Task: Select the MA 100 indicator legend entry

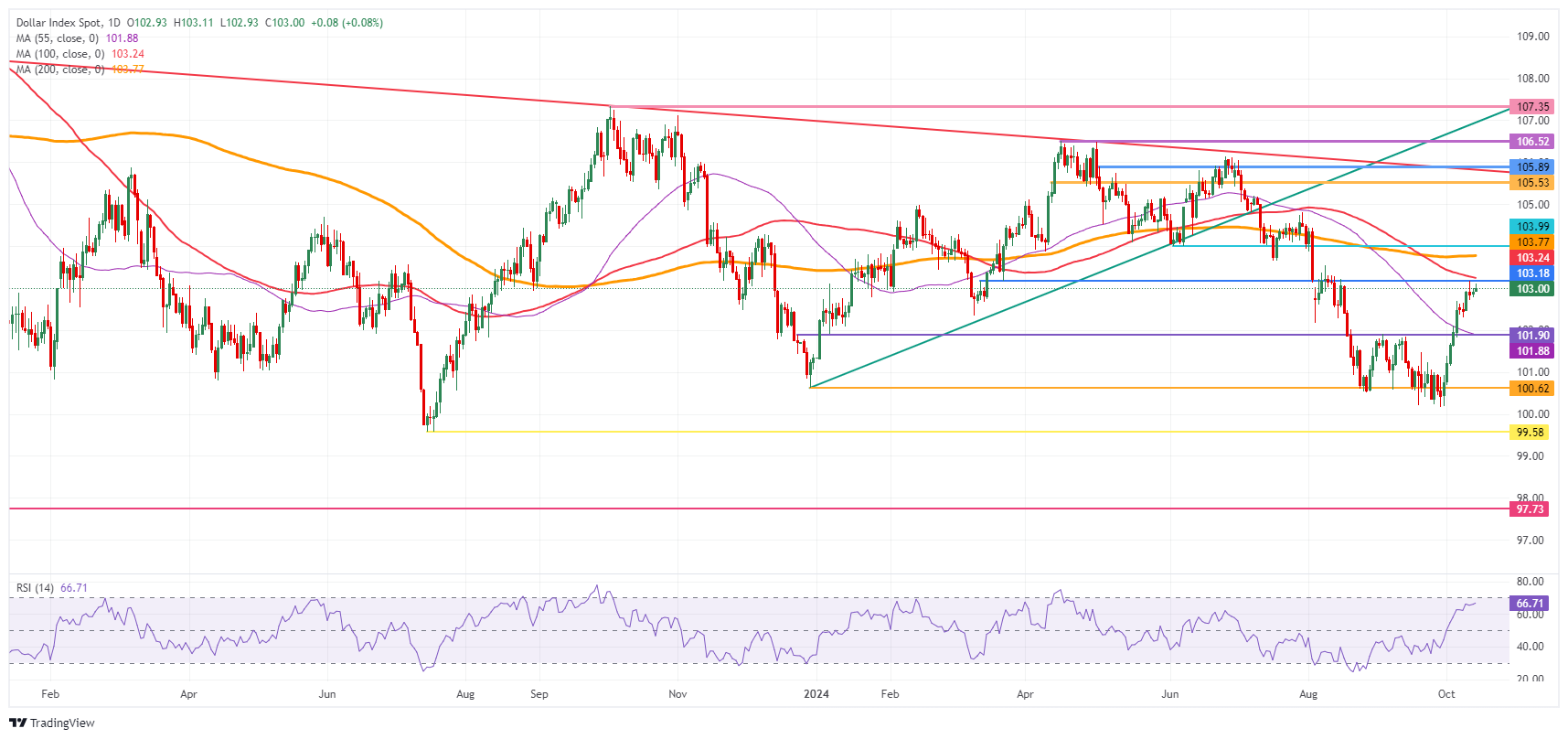Action: pos(59,54)
